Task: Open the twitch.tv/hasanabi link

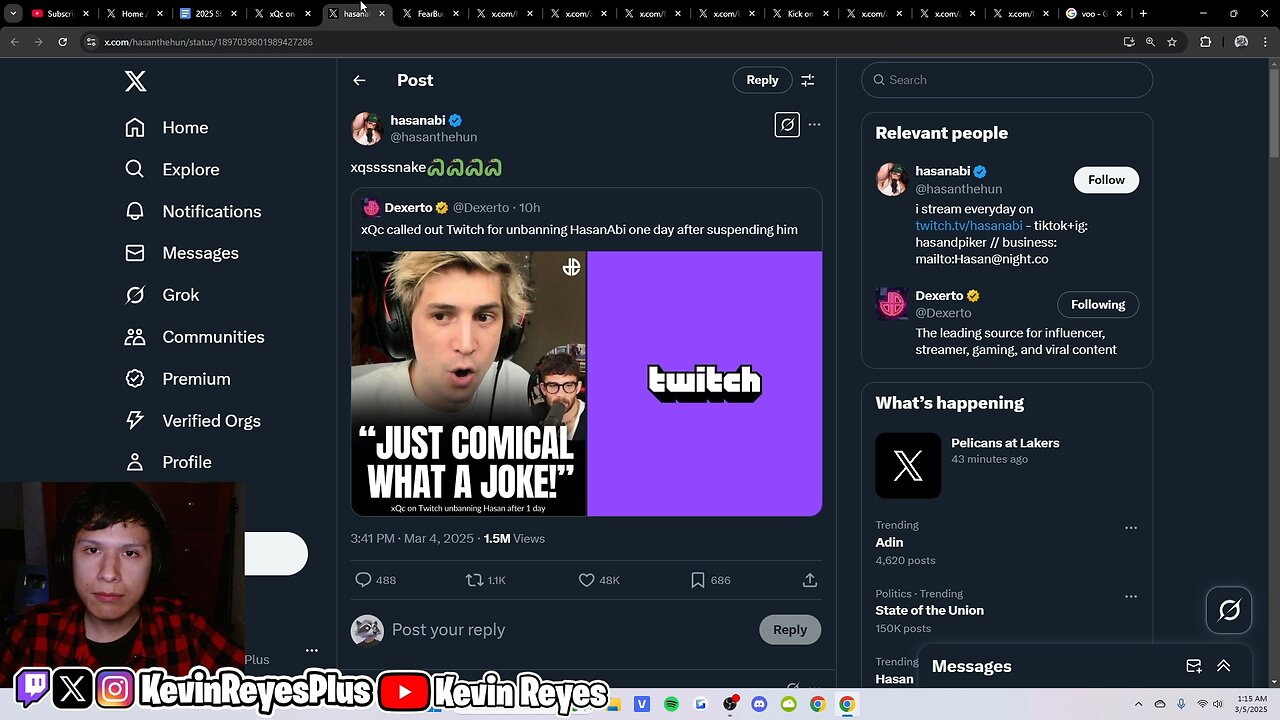Action: [969, 226]
